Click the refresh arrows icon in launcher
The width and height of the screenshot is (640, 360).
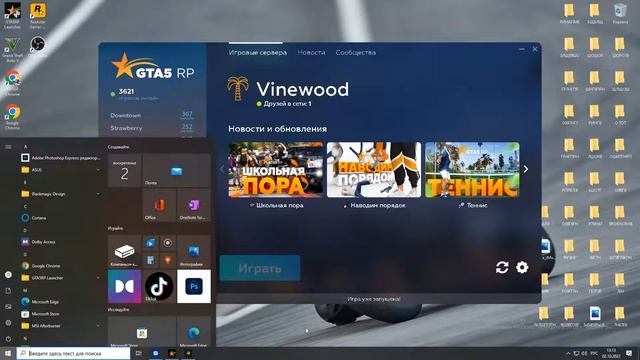(x=502, y=267)
